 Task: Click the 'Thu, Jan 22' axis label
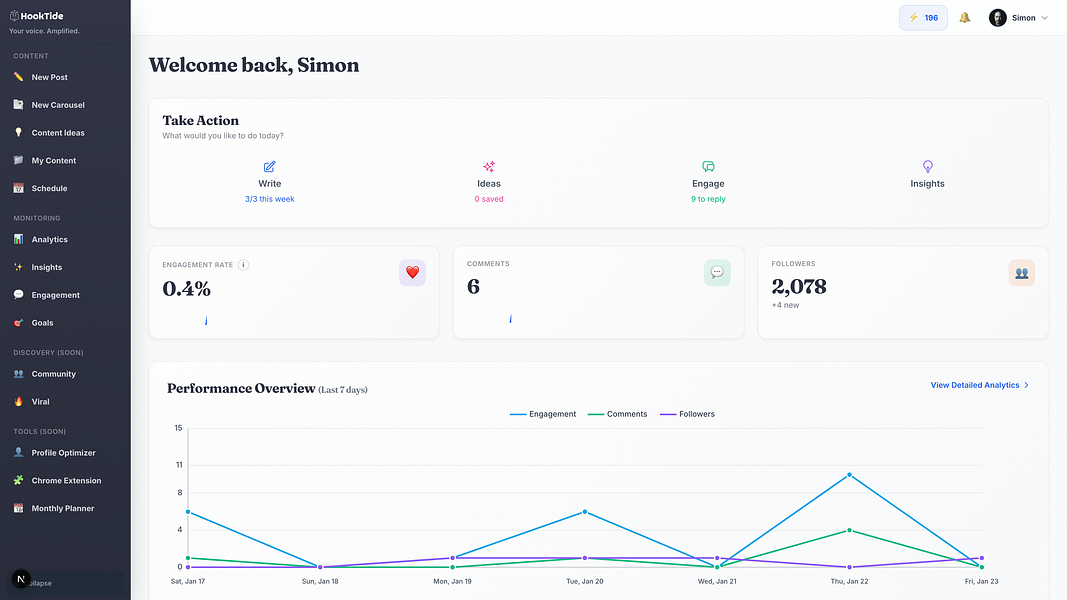(849, 581)
